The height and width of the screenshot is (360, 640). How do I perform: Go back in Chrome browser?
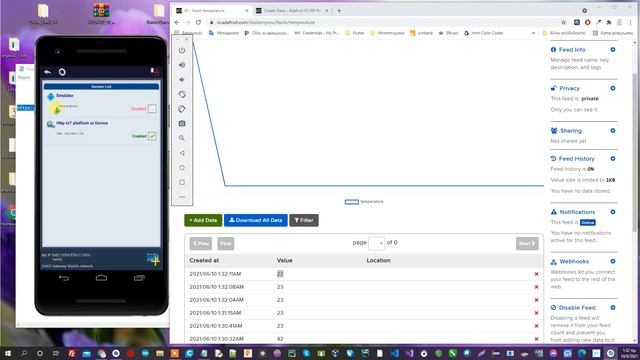(177, 22)
